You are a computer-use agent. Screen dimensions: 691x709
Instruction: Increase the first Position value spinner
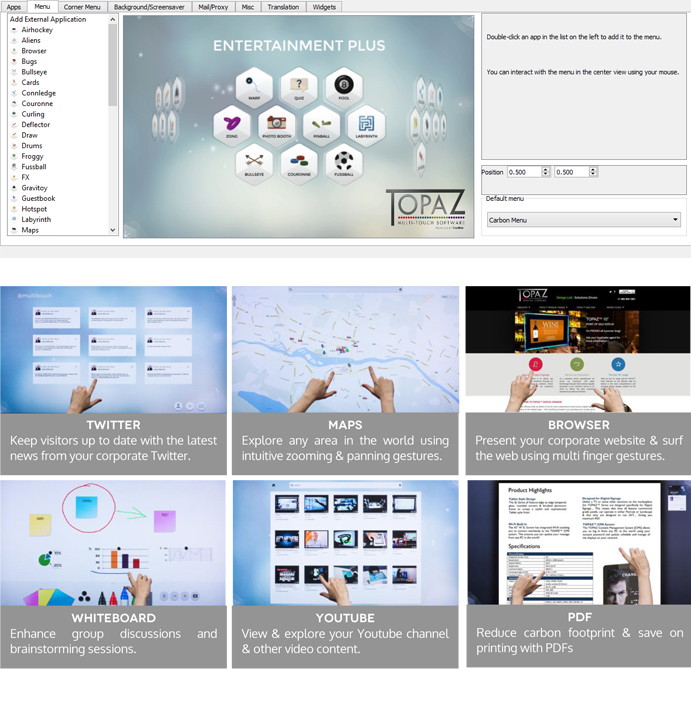[x=545, y=169]
